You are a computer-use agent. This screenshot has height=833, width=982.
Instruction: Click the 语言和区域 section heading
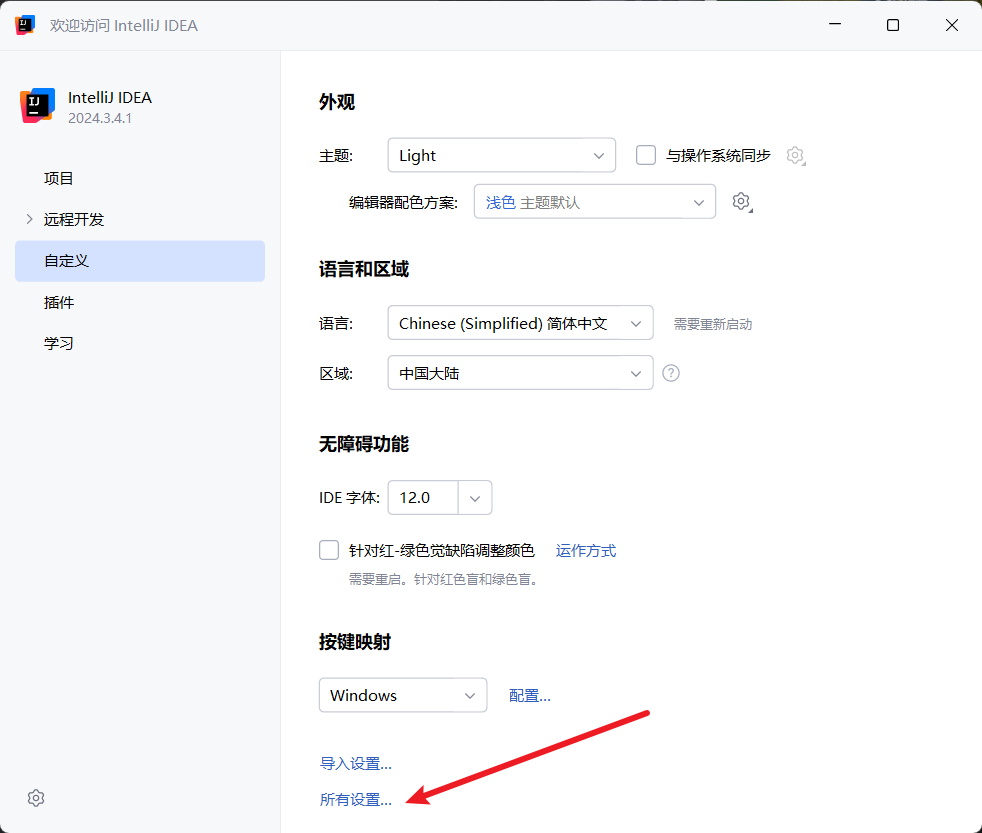[x=364, y=269]
